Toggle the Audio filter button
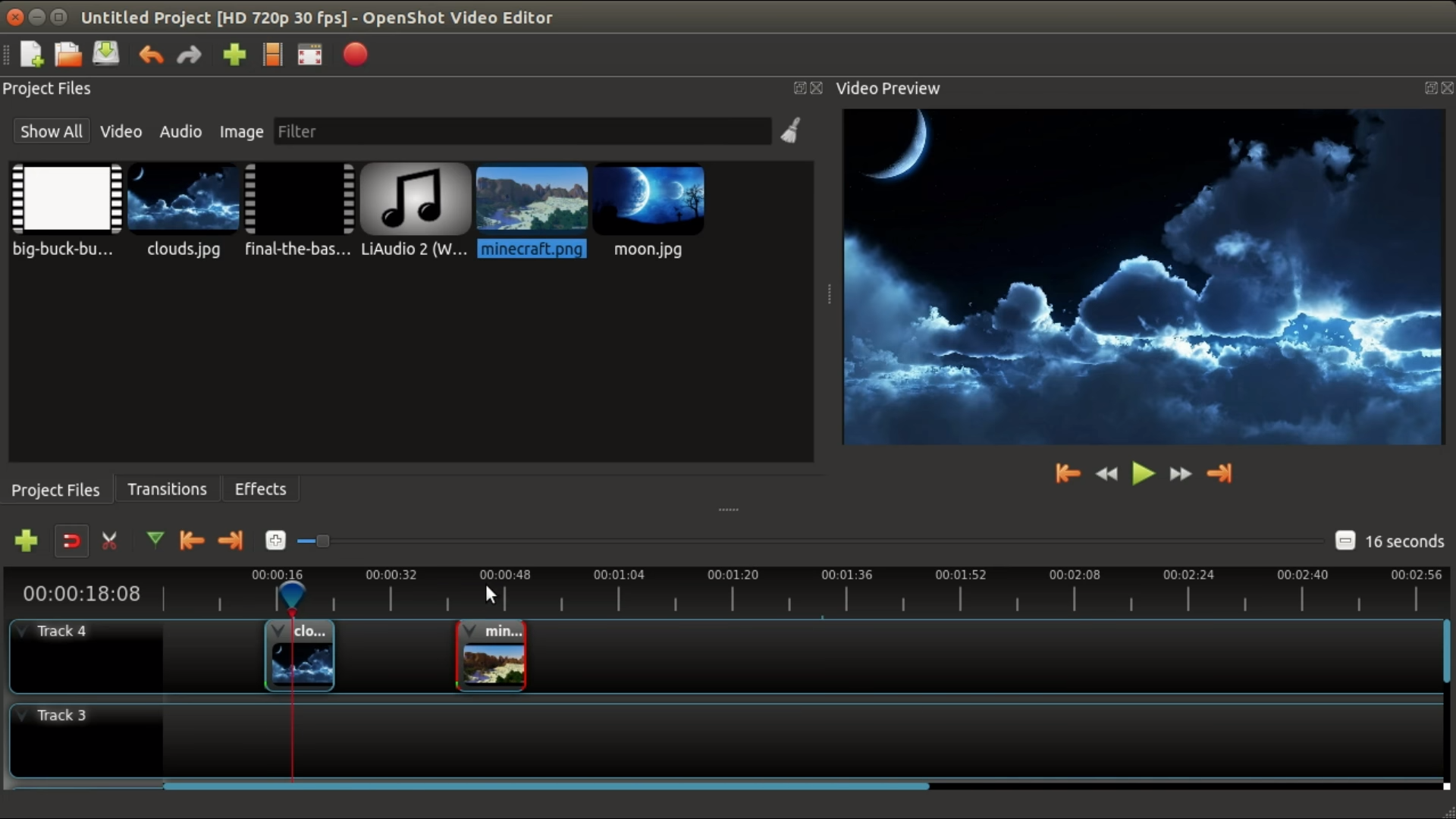 [x=180, y=131]
